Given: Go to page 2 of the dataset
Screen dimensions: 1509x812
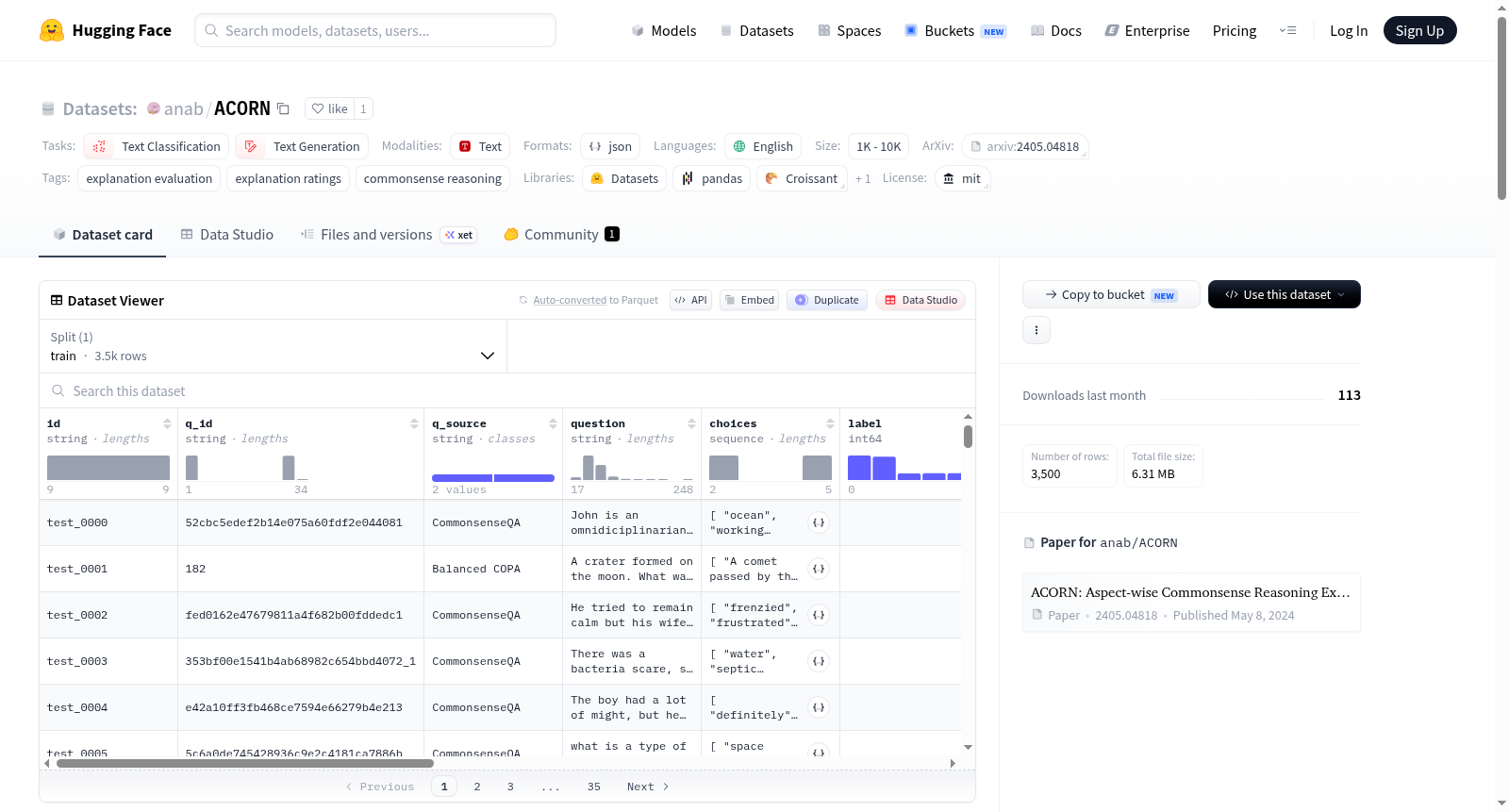Looking at the screenshot, I should tap(477, 787).
